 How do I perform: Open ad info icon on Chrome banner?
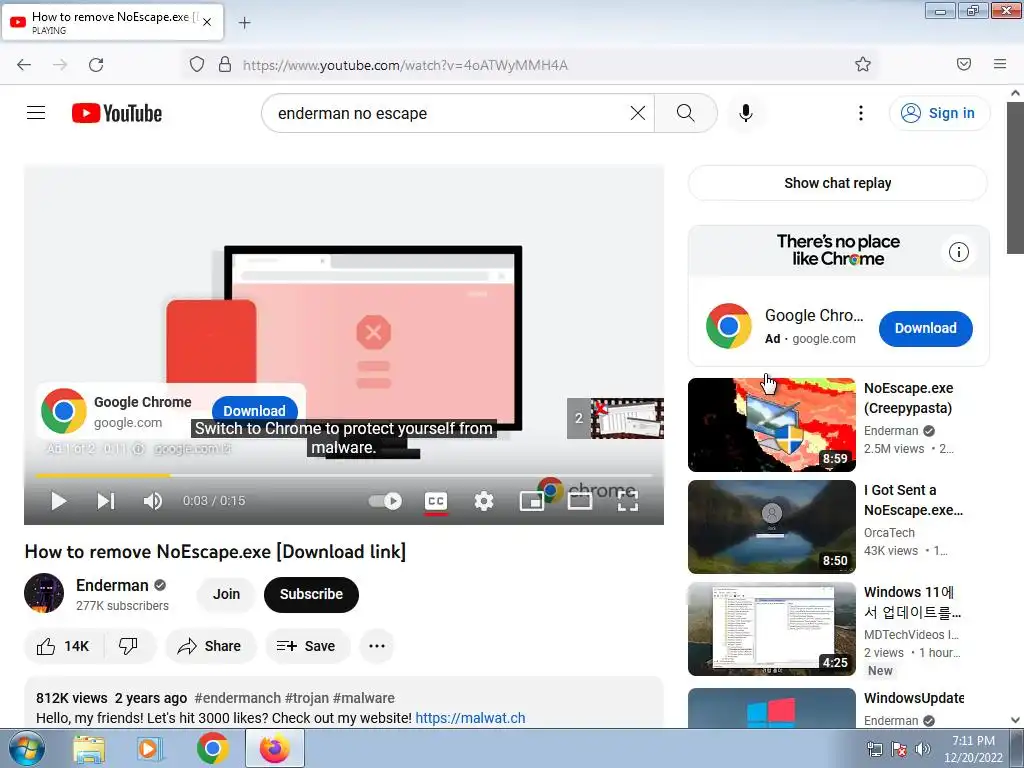point(958,252)
